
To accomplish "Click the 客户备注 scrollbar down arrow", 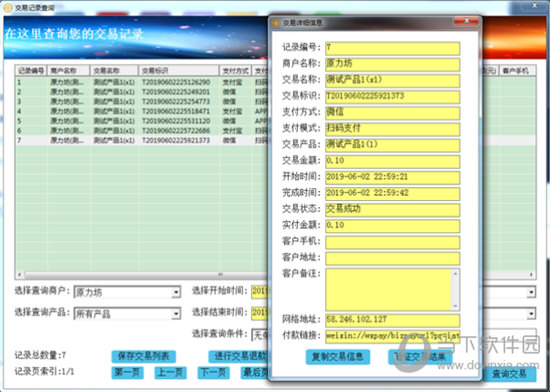I will 455,306.
